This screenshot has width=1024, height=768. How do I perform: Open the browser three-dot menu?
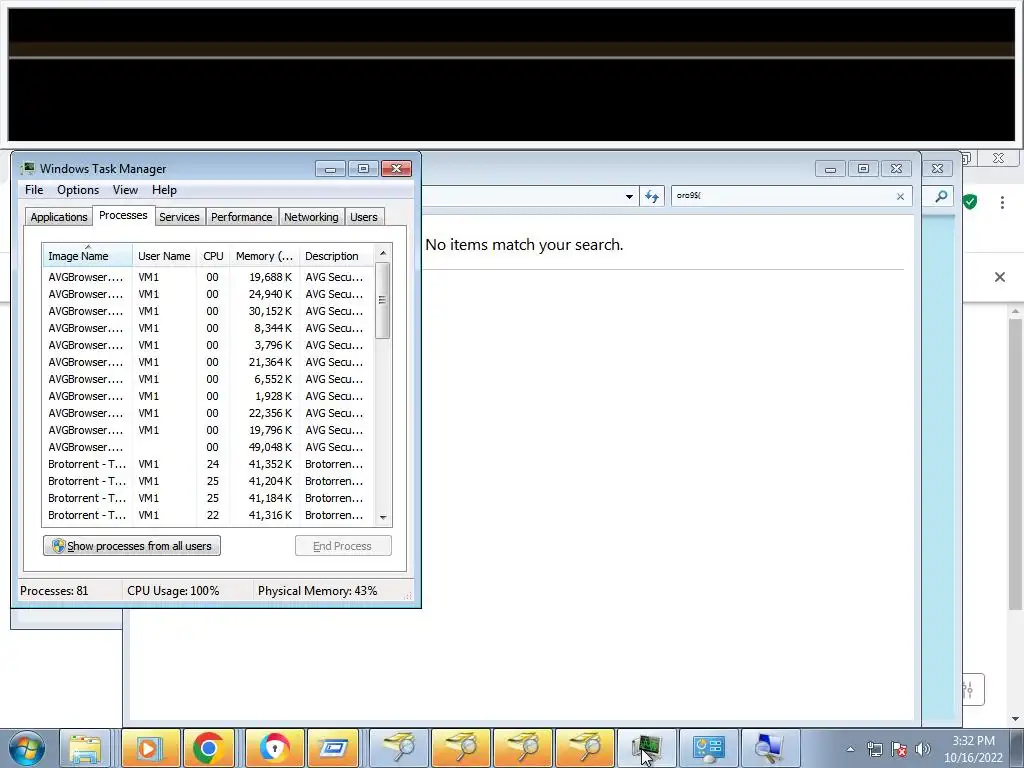(x=1002, y=202)
